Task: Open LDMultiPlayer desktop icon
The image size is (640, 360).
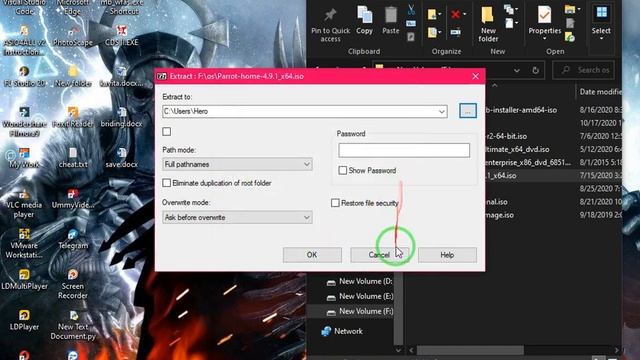Action: tap(24, 280)
